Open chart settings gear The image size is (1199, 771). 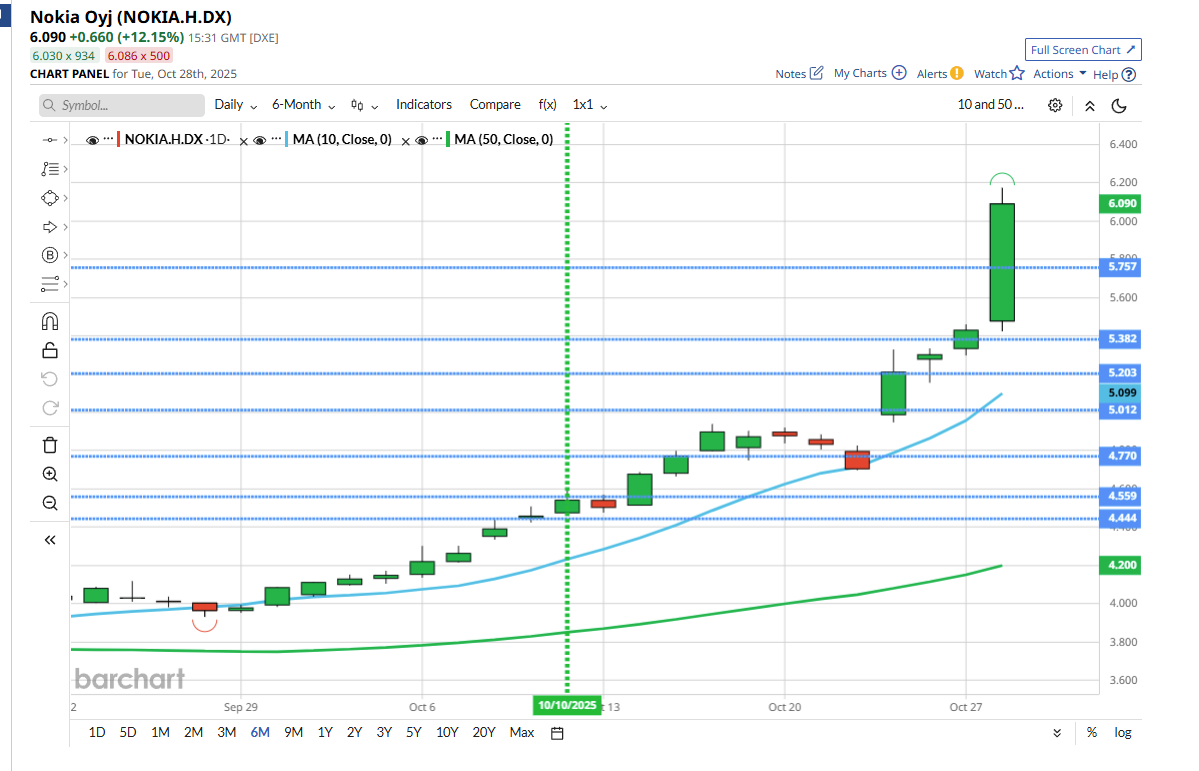point(1055,105)
